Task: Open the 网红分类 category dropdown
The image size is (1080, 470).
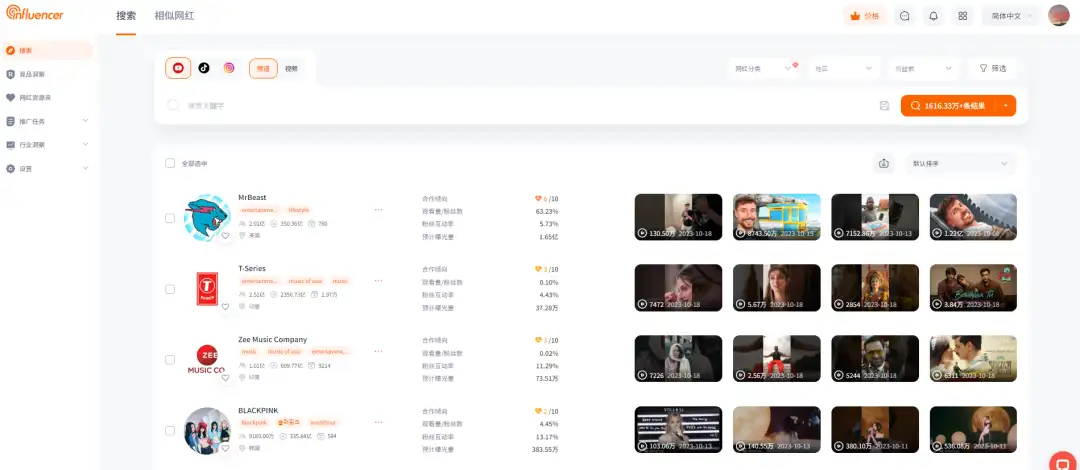Action: [763, 68]
